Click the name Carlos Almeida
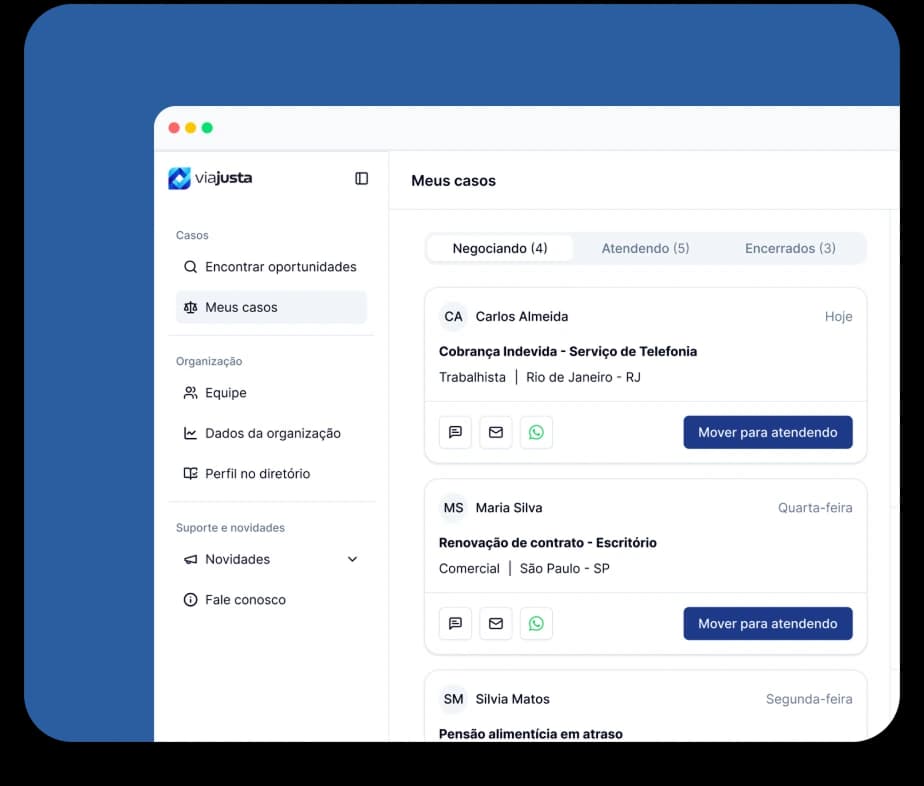The height and width of the screenshot is (786, 924). [522, 317]
